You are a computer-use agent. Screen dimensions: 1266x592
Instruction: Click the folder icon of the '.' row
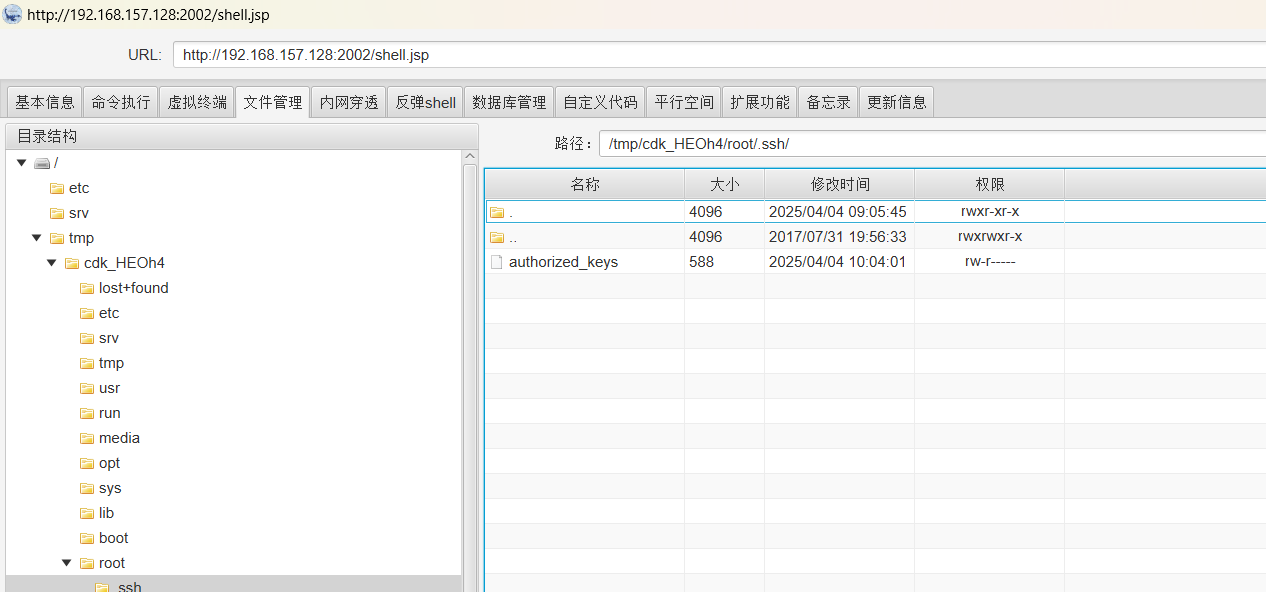coord(497,212)
